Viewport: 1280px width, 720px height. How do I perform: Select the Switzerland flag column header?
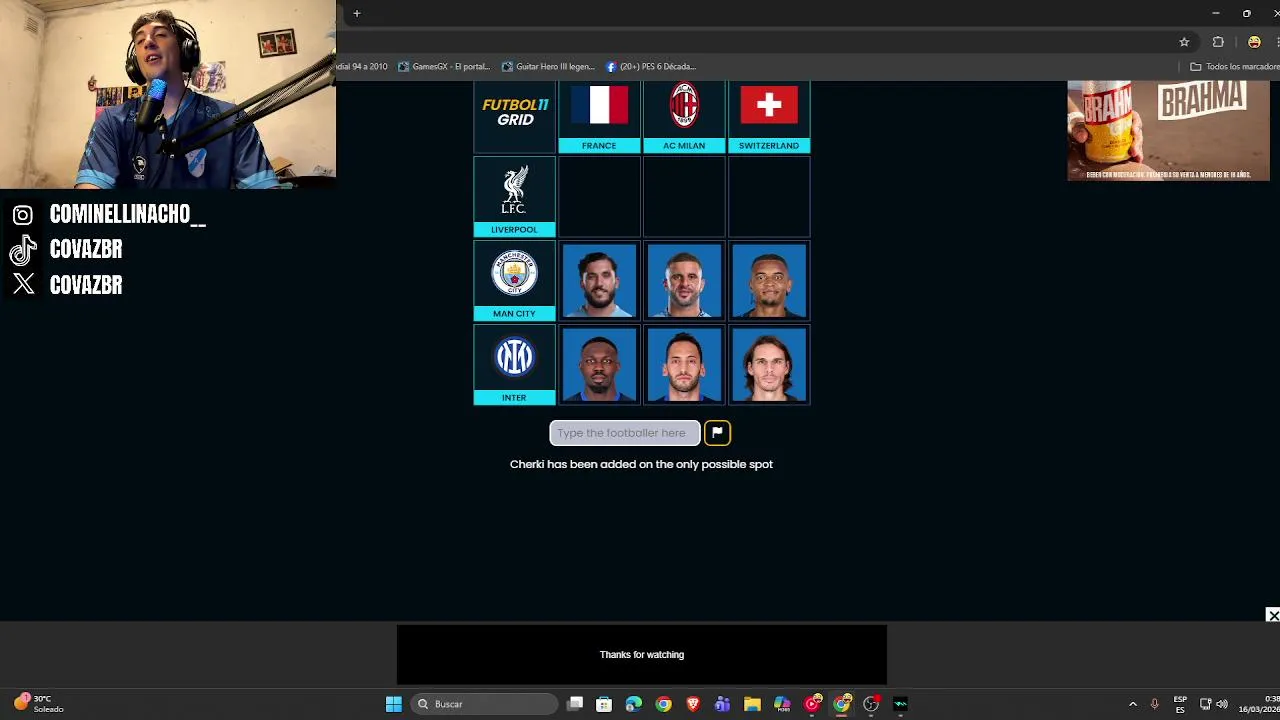coord(769,117)
